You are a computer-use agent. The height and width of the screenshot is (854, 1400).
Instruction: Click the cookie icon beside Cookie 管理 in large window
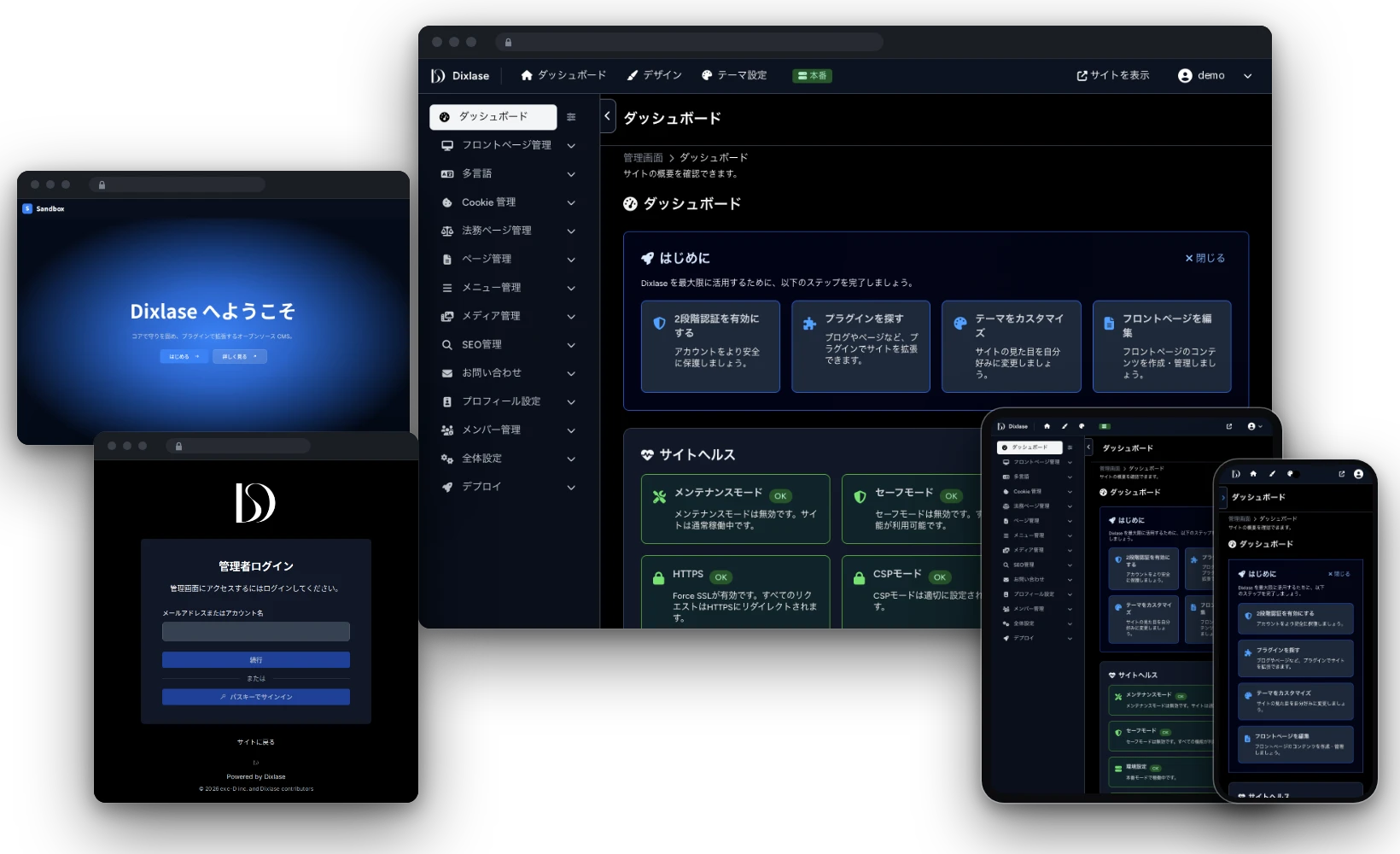pos(447,202)
